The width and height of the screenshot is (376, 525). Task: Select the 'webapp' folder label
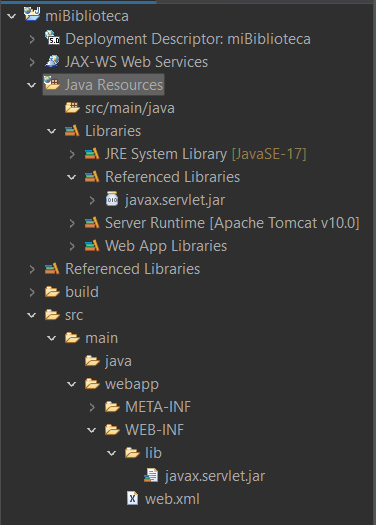pyautogui.click(x=132, y=384)
